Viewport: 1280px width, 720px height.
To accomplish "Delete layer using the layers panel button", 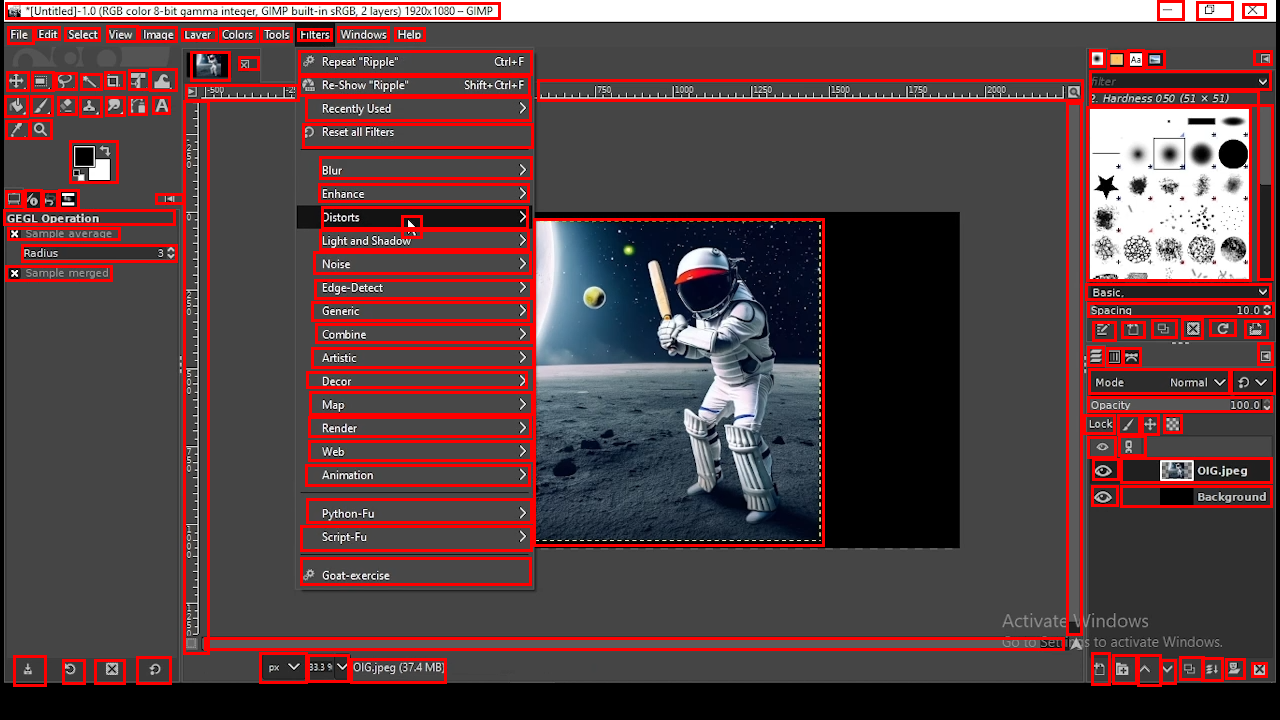I will coord(1259,670).
